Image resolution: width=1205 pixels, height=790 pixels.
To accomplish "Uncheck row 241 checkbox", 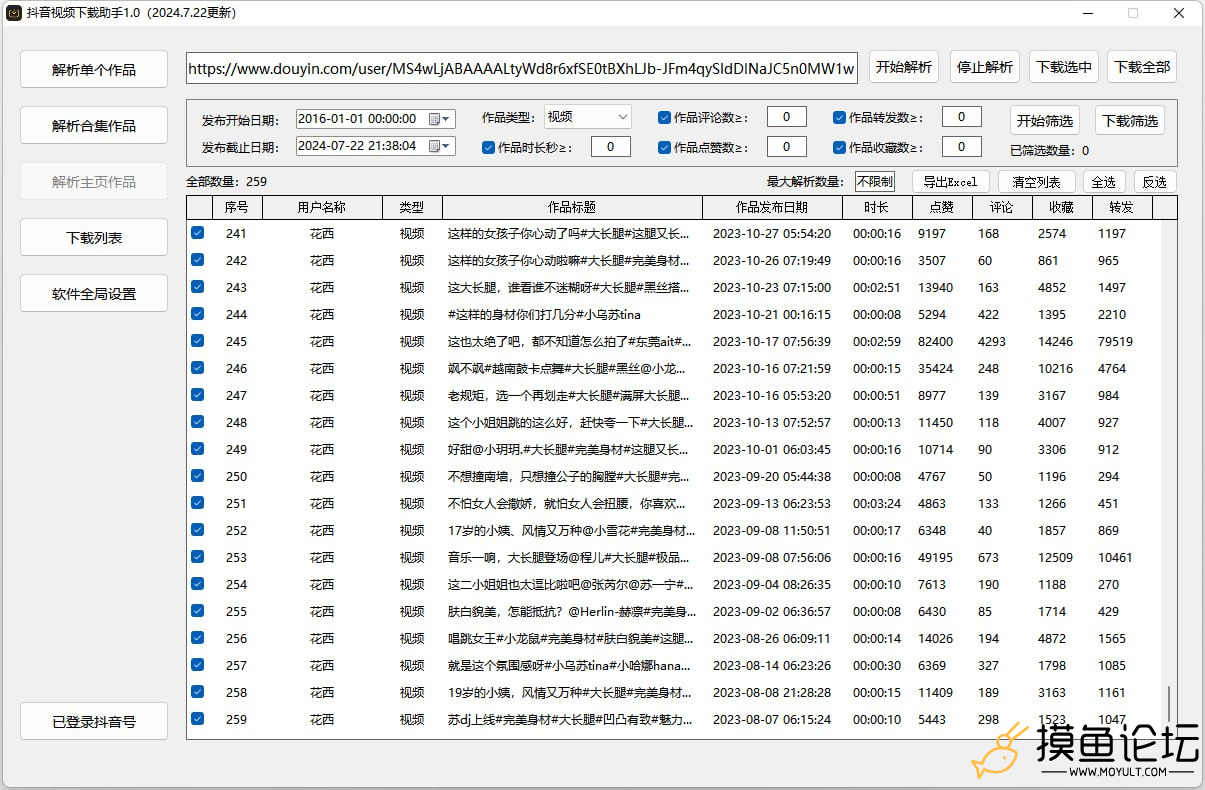I will [198, 232].
